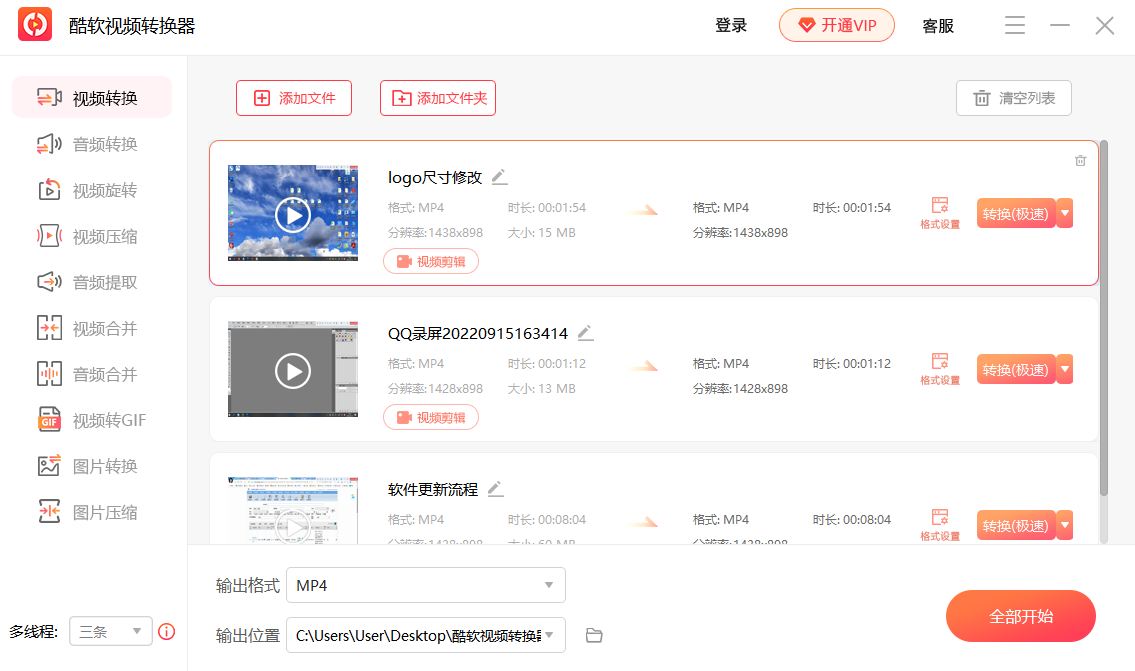Open 格式设置 for QQ录屏20220915163414
The width and height of the screenshot is (1135, 671).
coord(940,370)
